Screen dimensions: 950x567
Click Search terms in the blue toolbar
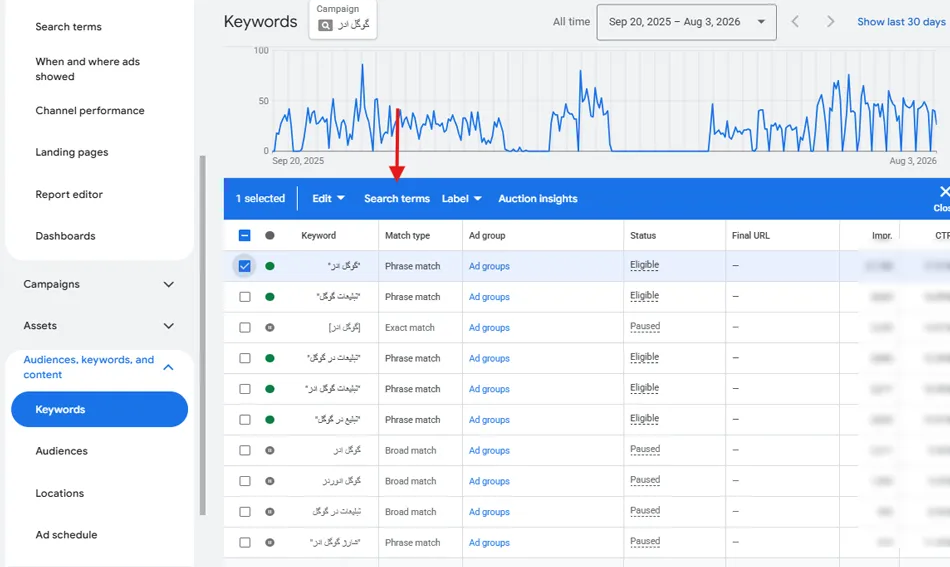point(397,198)
